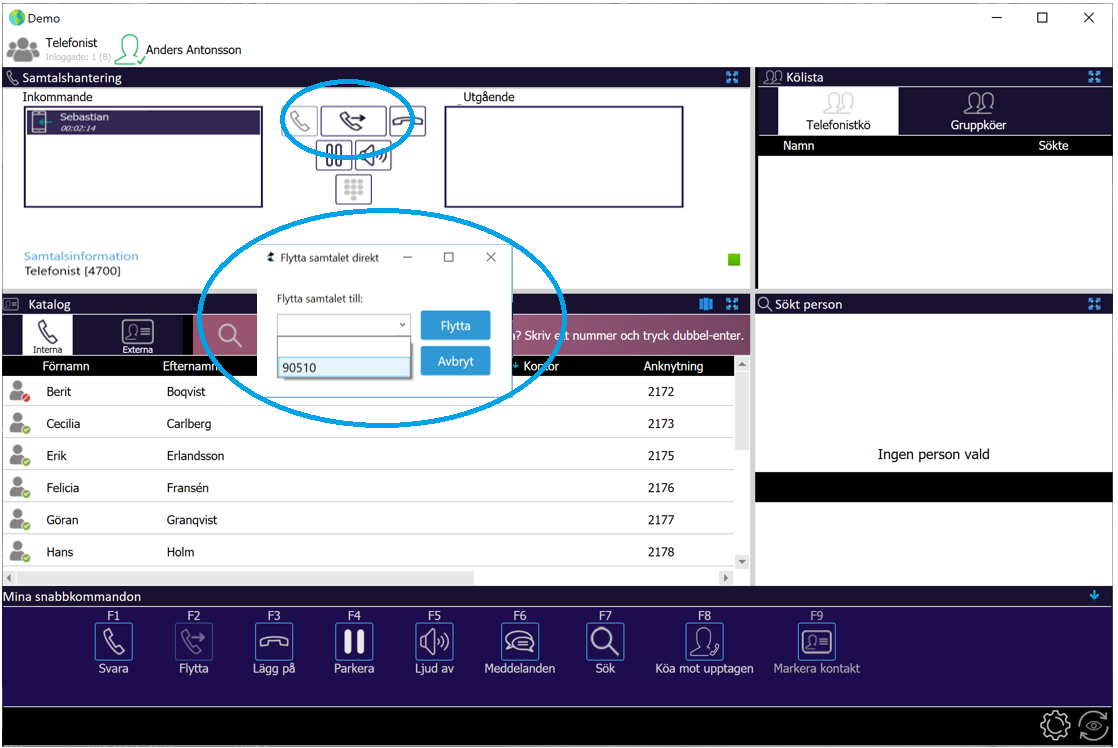
Task: Click the Svara F1 shortcut icon
Action: click(113, 642)
